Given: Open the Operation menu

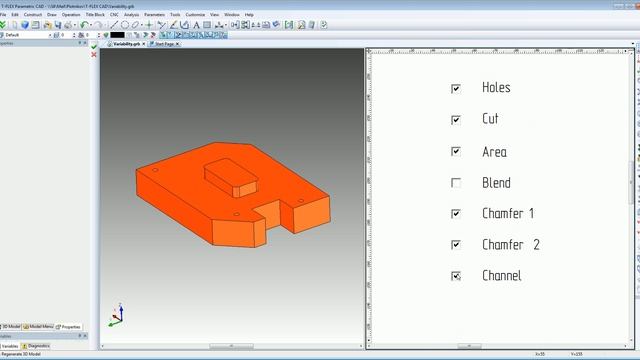Looking at the screenshot, I should point(71,15).
